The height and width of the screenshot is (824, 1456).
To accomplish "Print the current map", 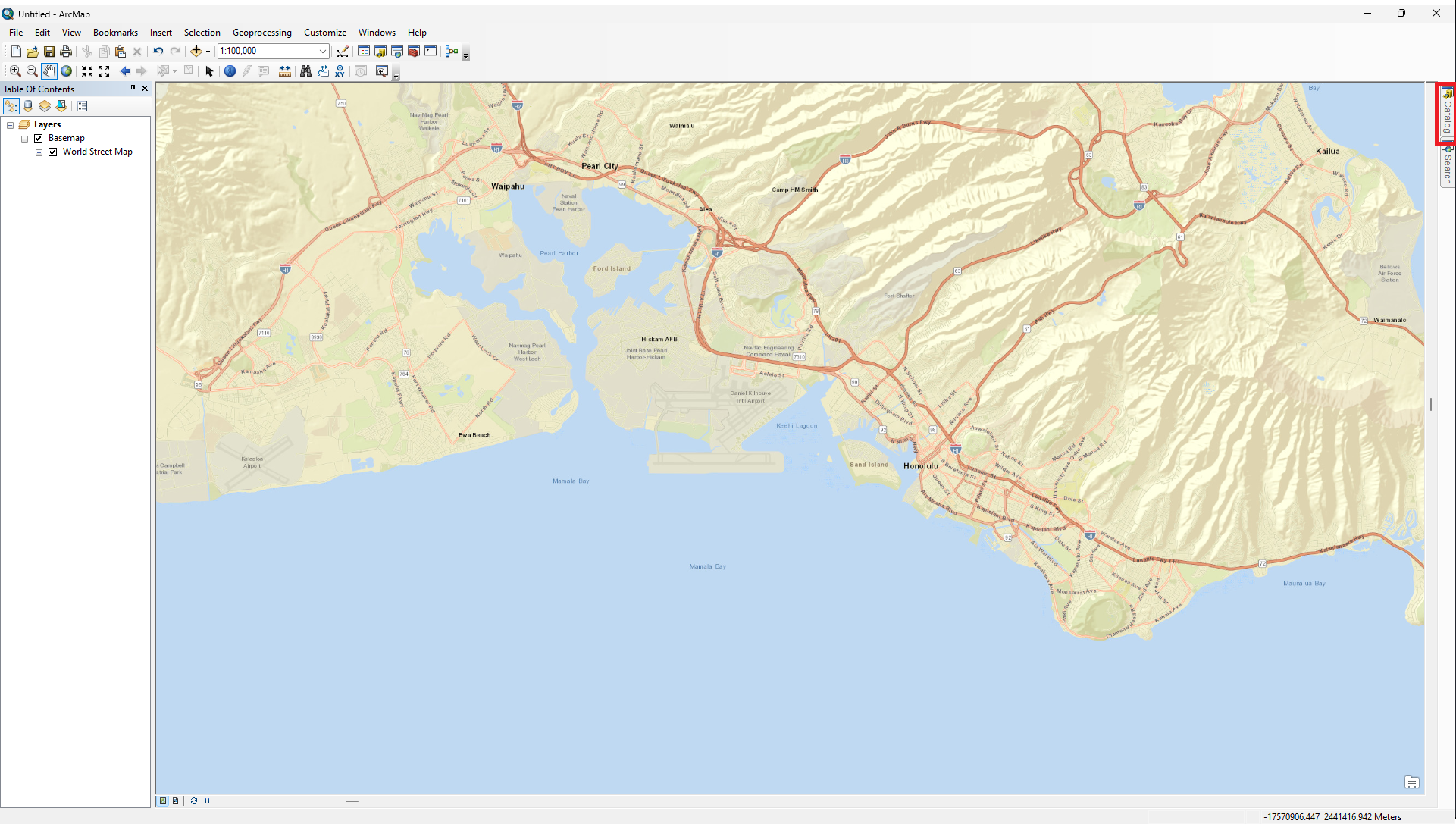I will click(66, 52).
